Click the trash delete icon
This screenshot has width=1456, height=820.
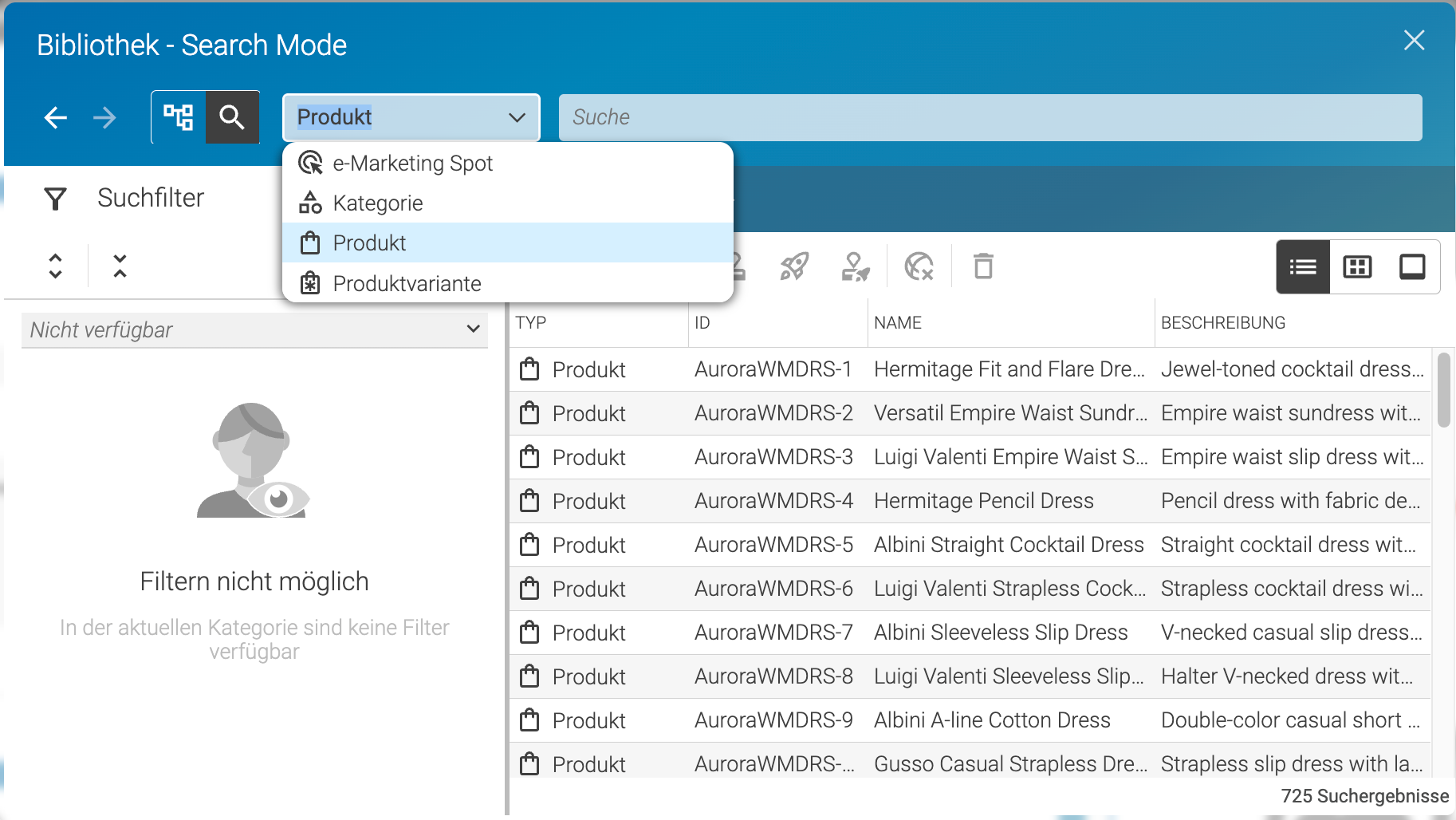click(x=983, y=266)
